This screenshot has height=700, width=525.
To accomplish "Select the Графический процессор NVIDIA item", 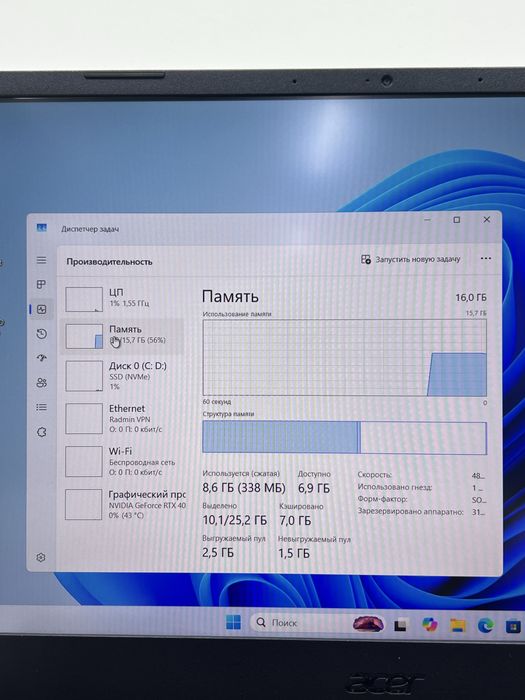I will point(122,504).
